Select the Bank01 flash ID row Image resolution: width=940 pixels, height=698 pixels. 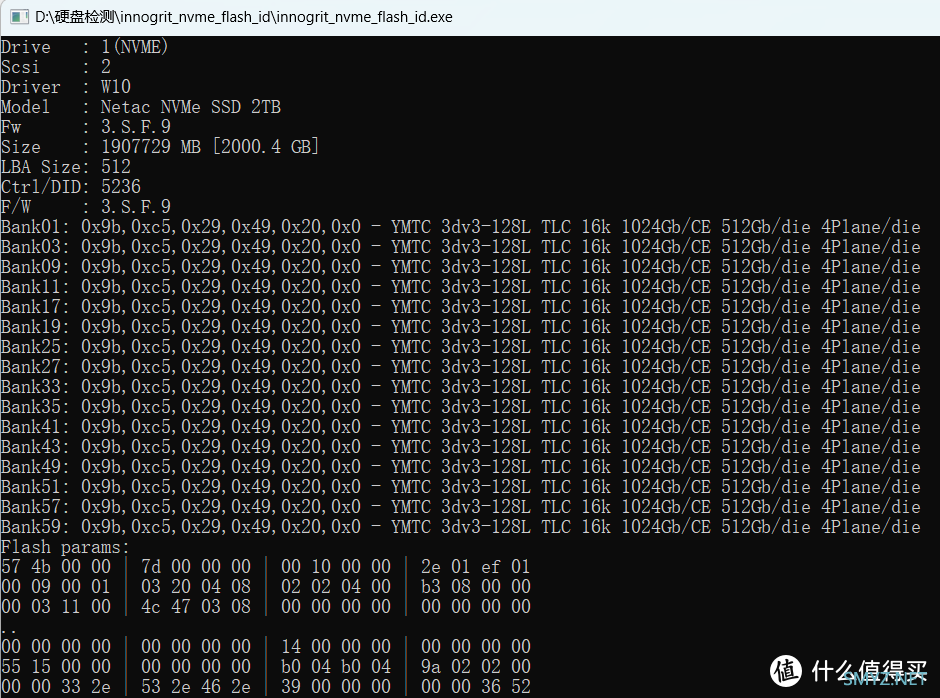(x=460, y=227)
